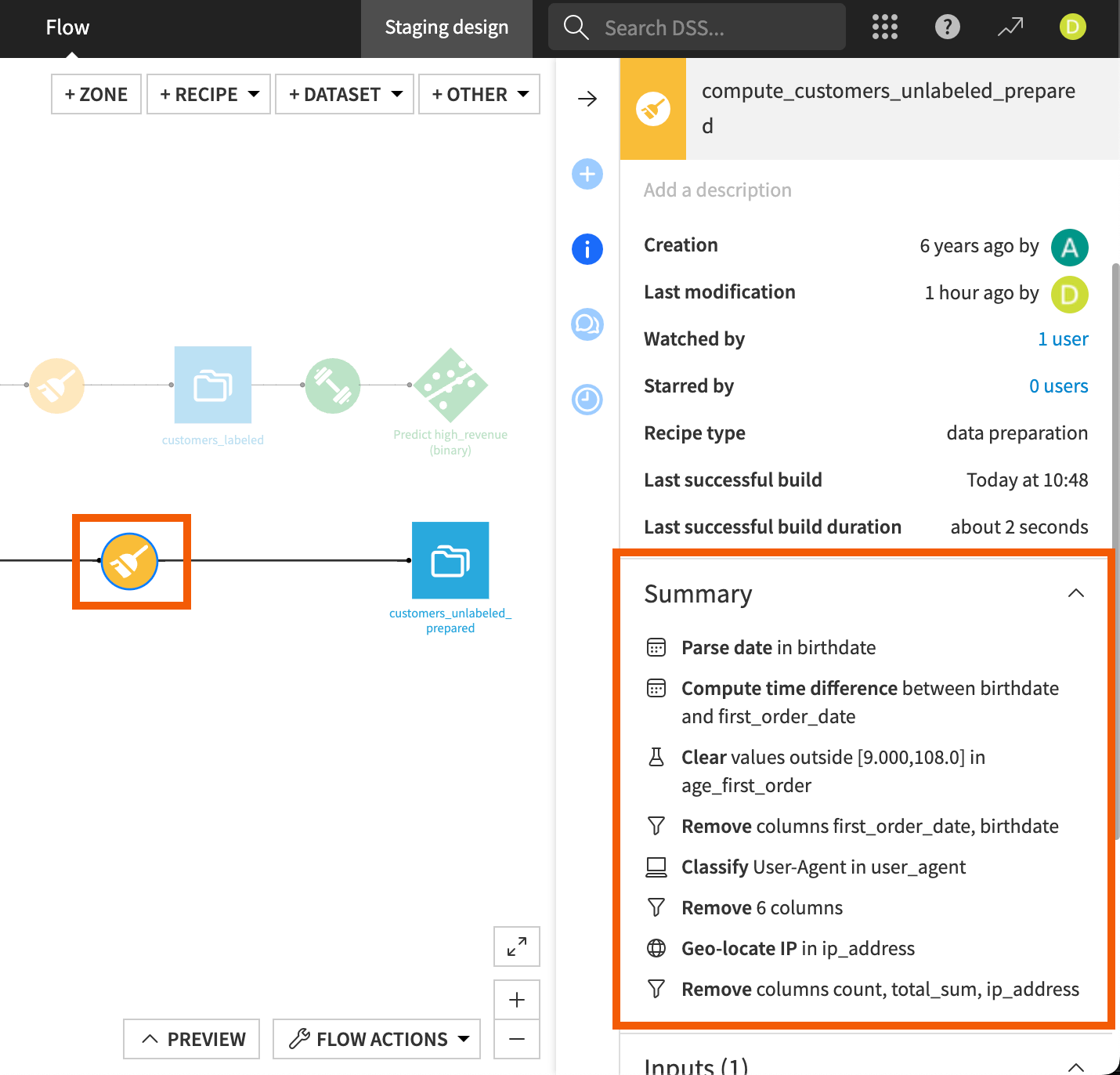Open the help question mark icon
This screenshot has width=1120, height=1075.
coord(947,27)
